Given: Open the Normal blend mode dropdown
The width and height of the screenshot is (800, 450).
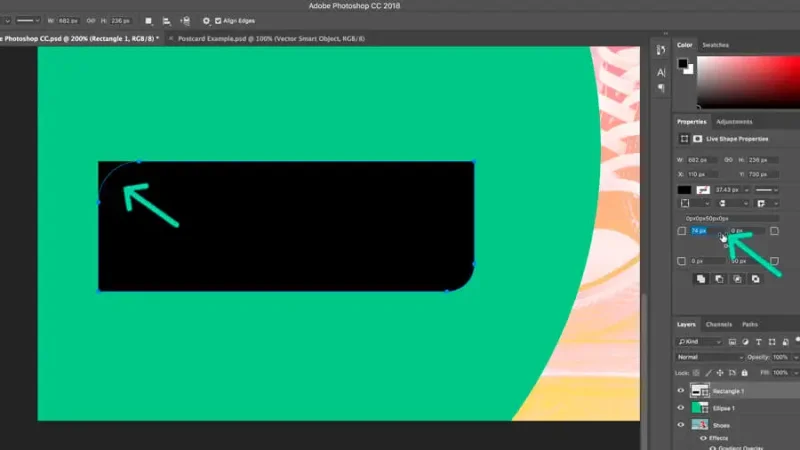Looking at the screenshot, I should point(710,357).
